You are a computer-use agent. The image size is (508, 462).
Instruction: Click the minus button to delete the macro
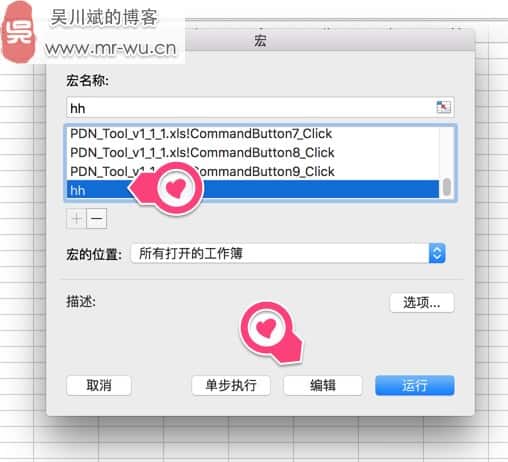point(97,219)
